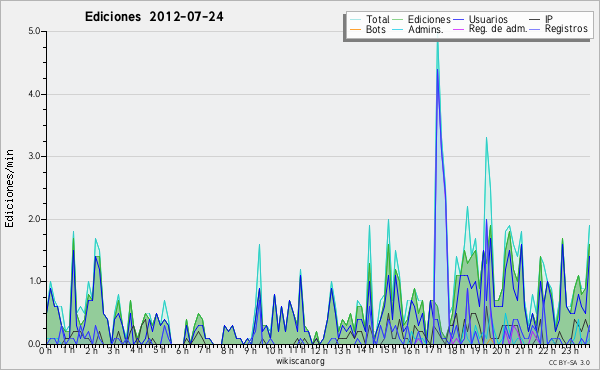Click the '17 h' x-axis label
Image resolution: width=600 pixels, height=370 pixels.
coord(433,350)
